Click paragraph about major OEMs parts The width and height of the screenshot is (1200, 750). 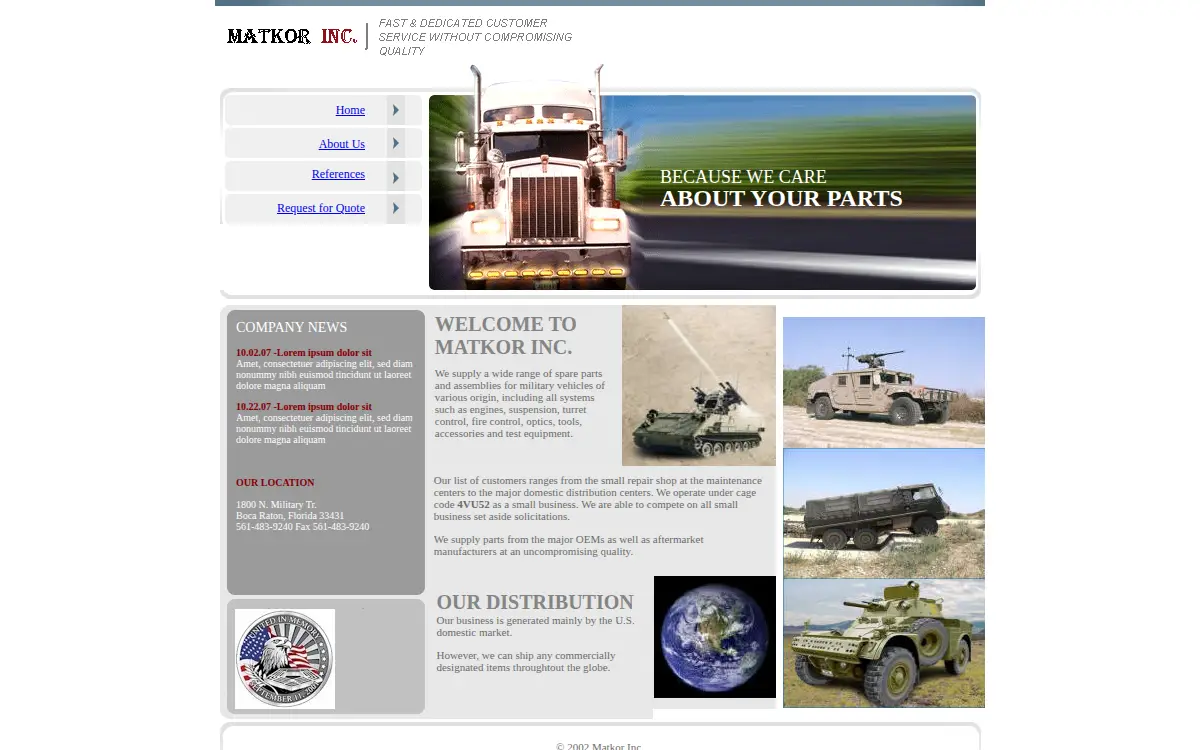(x=569, y=545)
